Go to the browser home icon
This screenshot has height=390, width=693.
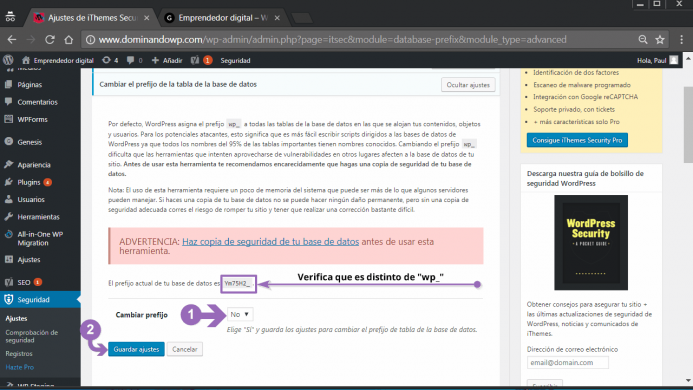point(69,40)
